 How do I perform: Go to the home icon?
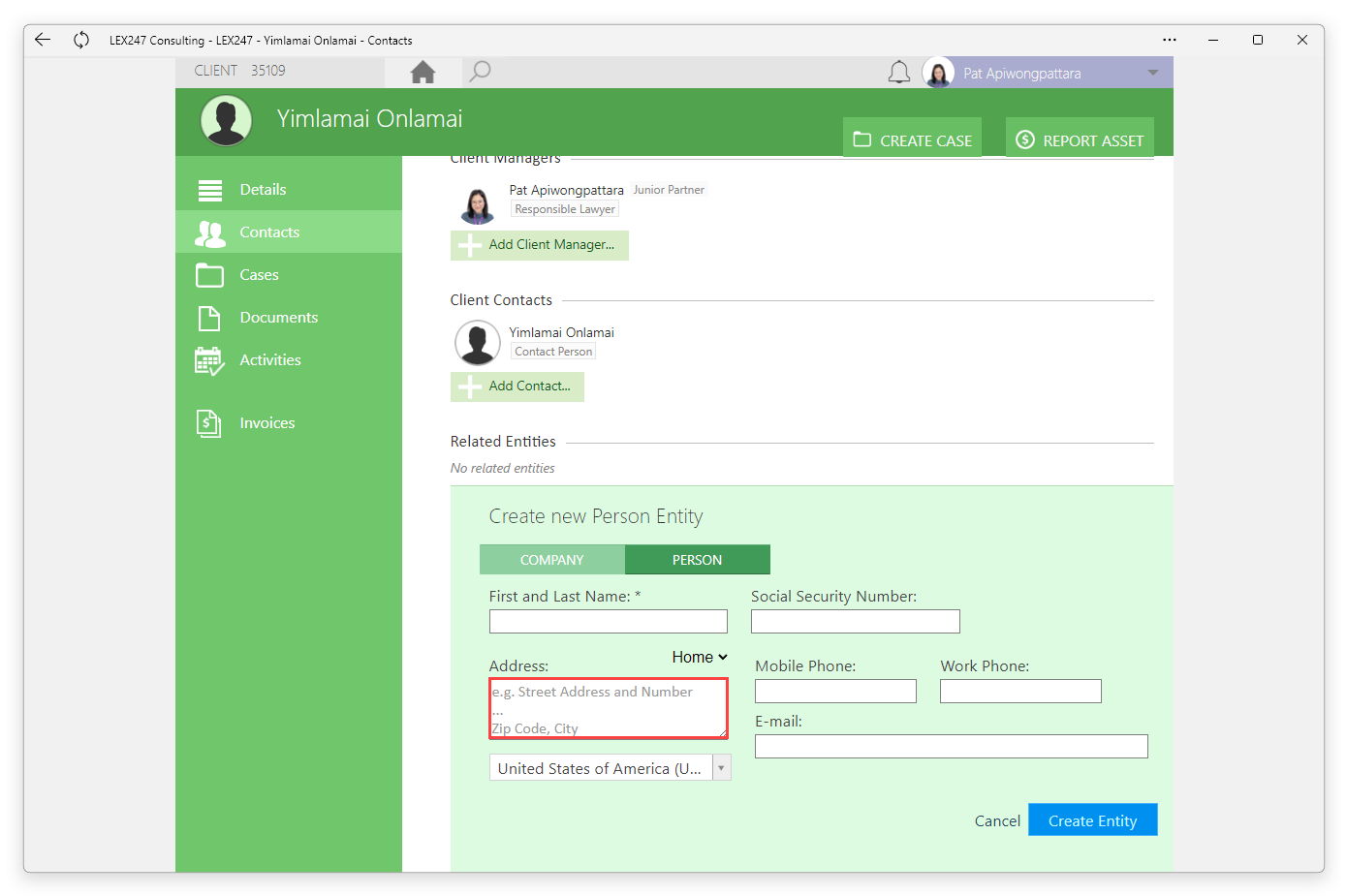click(x=423, y=72)
